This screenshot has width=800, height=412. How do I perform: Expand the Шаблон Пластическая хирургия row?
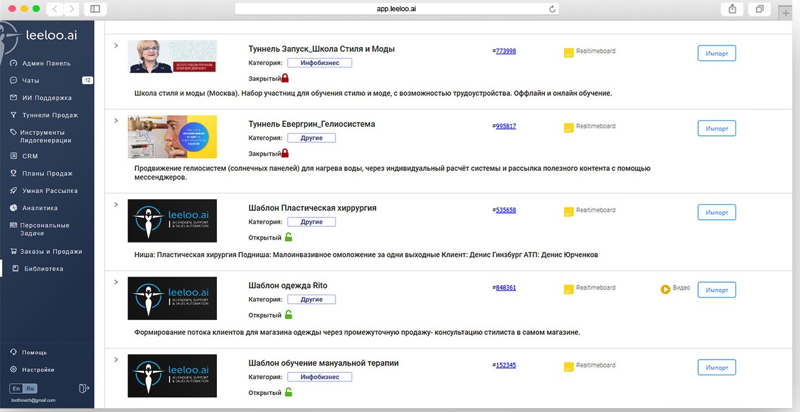pos(117,205)
